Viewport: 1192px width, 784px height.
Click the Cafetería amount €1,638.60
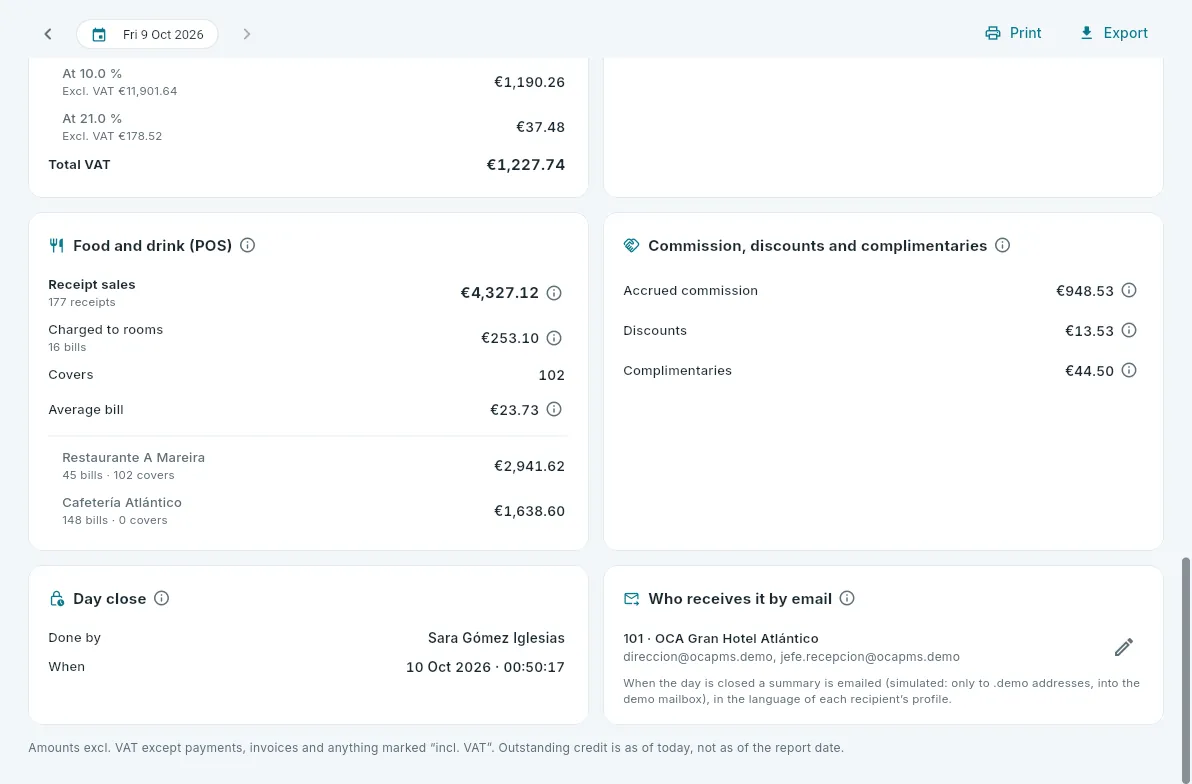click(x=529, y=511)
